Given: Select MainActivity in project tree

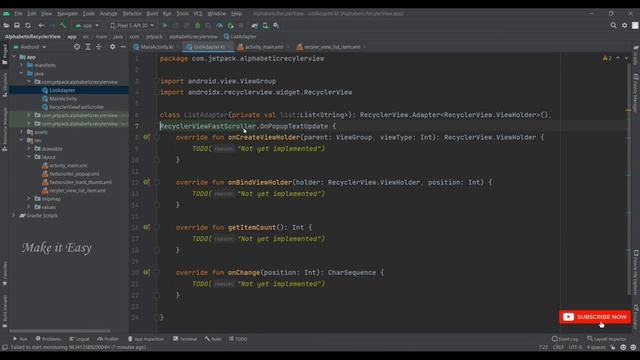Looking at the screenshot, I should tap(63, 98).
